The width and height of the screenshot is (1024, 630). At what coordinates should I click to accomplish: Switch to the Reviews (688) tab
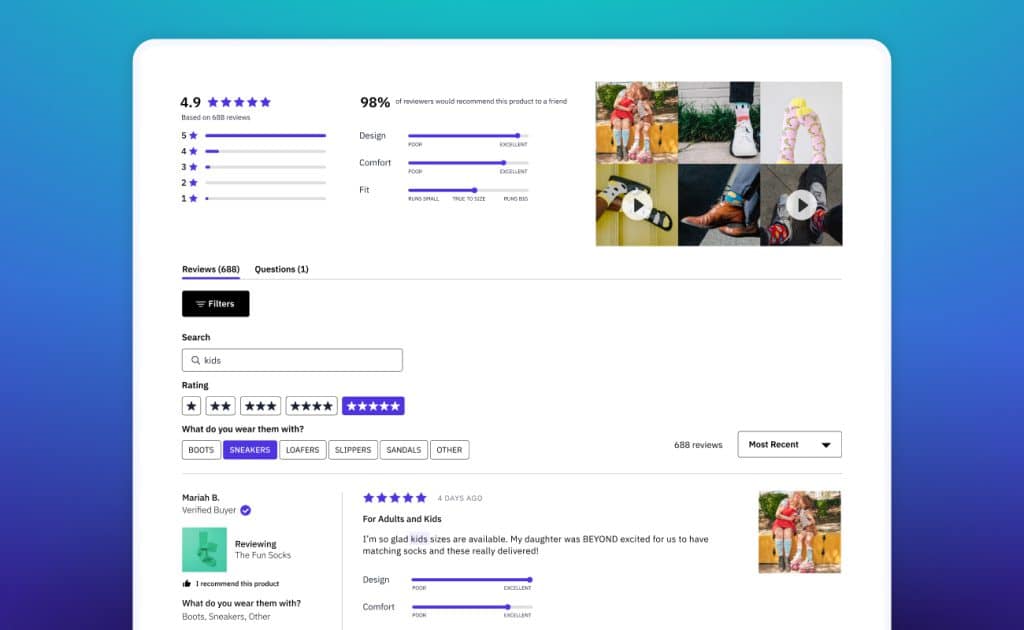click(x=211, y=269)
